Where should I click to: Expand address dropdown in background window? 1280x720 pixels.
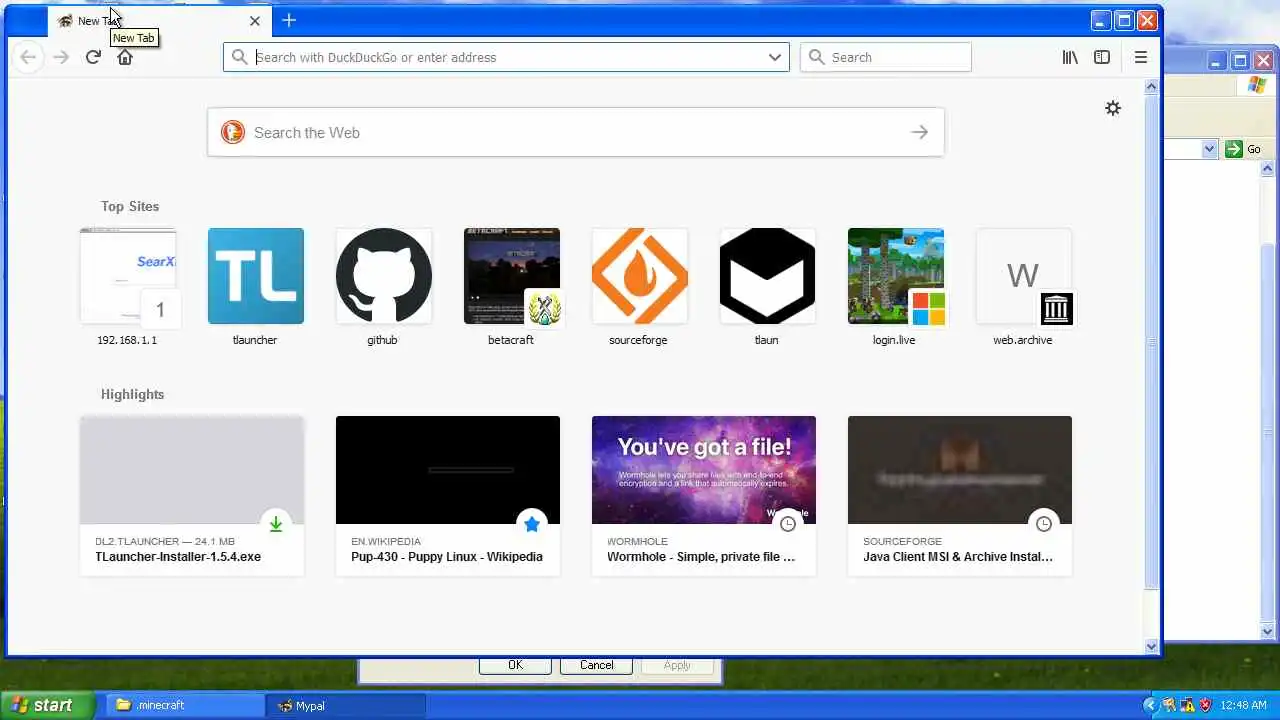coord(1209,149)
